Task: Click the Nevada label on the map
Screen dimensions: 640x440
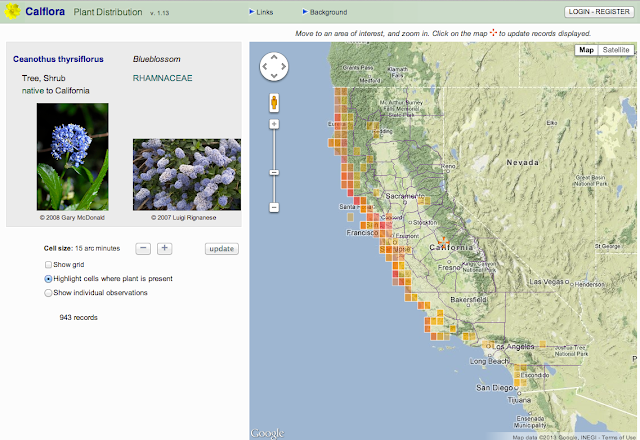Action: [x=522, y=162]
